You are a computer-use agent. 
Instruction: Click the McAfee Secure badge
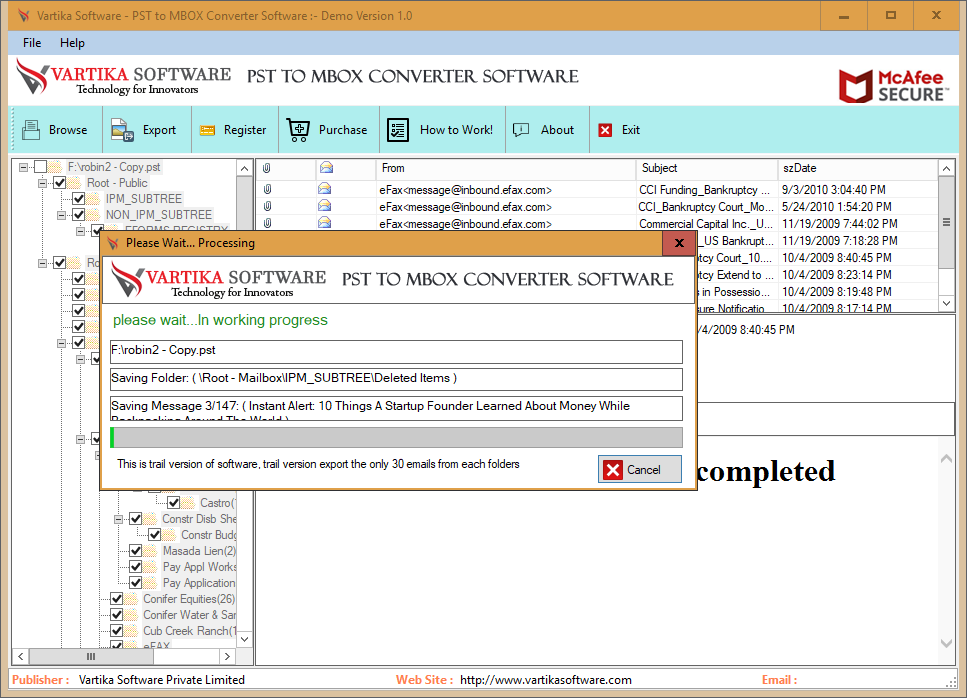(894, 85)
